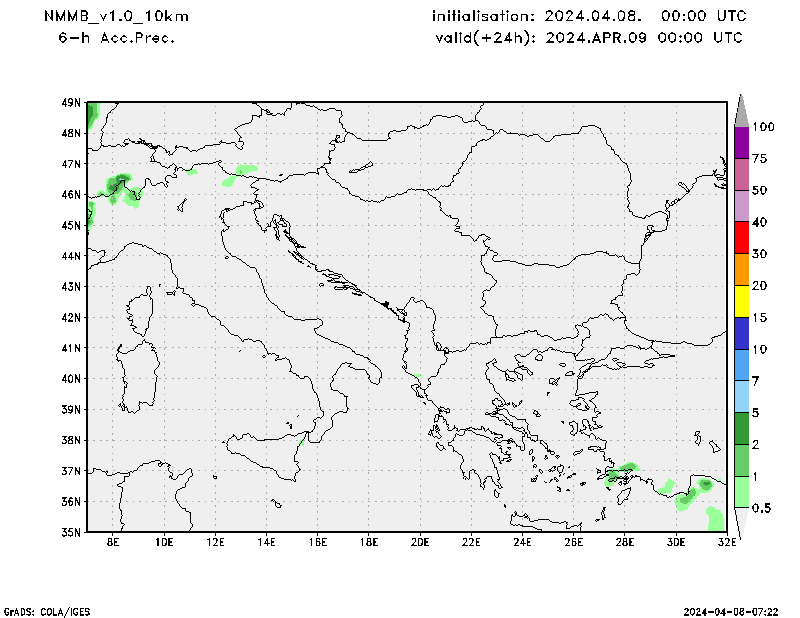The height and width of the screenshot is (618, 800).
Task: Click the 20E longitude axis label
Action: [x=419, y=543]
